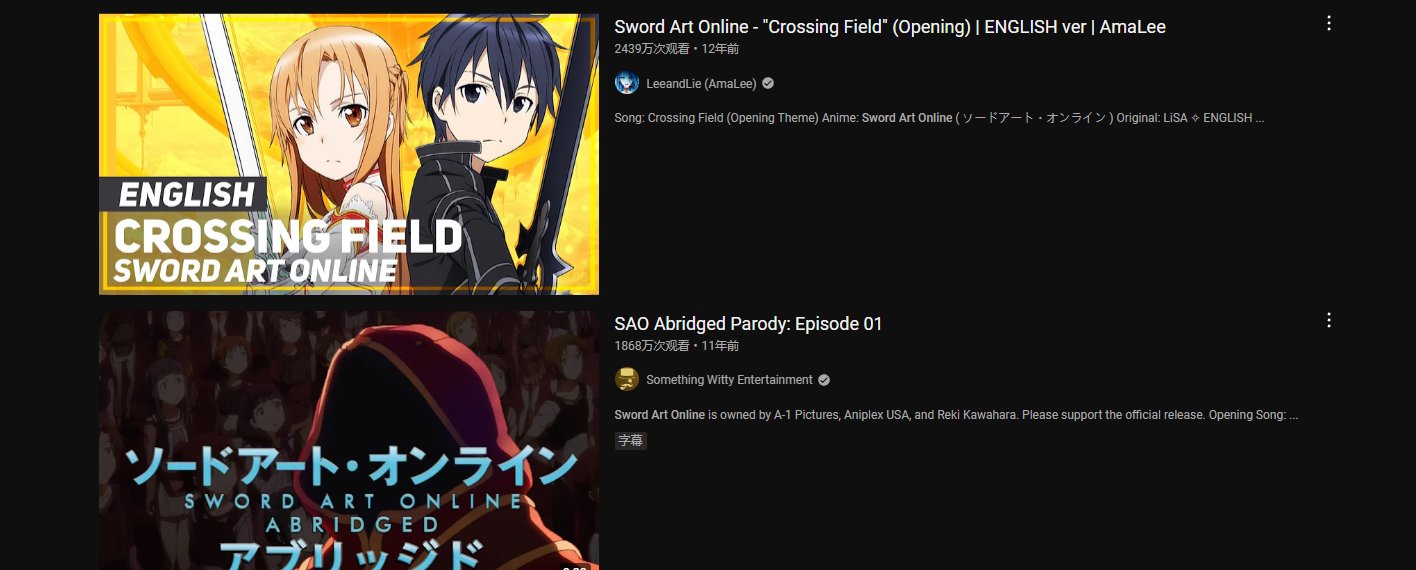Click verified badge next to LeeandLie (AmaLee)

coord(768,83)
